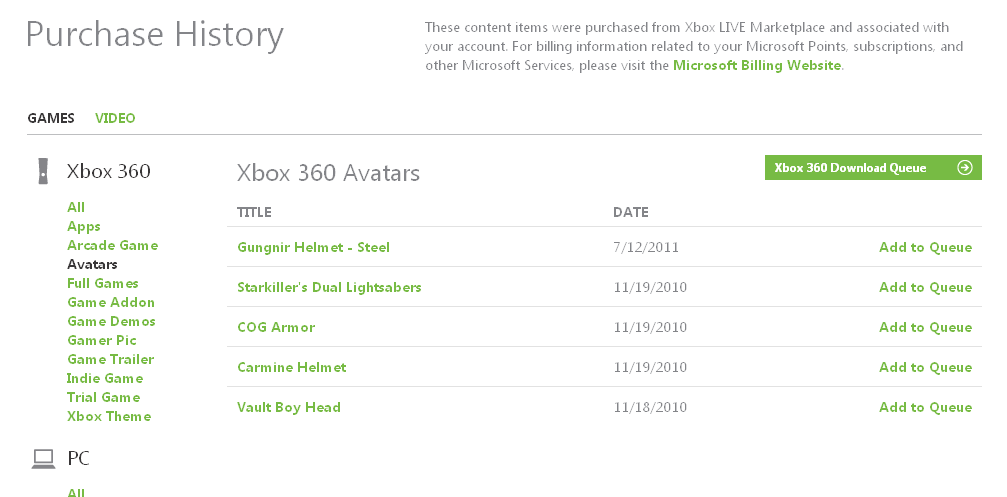Add Starkiller's Dual Lightsabers to queue

(925, 287)
